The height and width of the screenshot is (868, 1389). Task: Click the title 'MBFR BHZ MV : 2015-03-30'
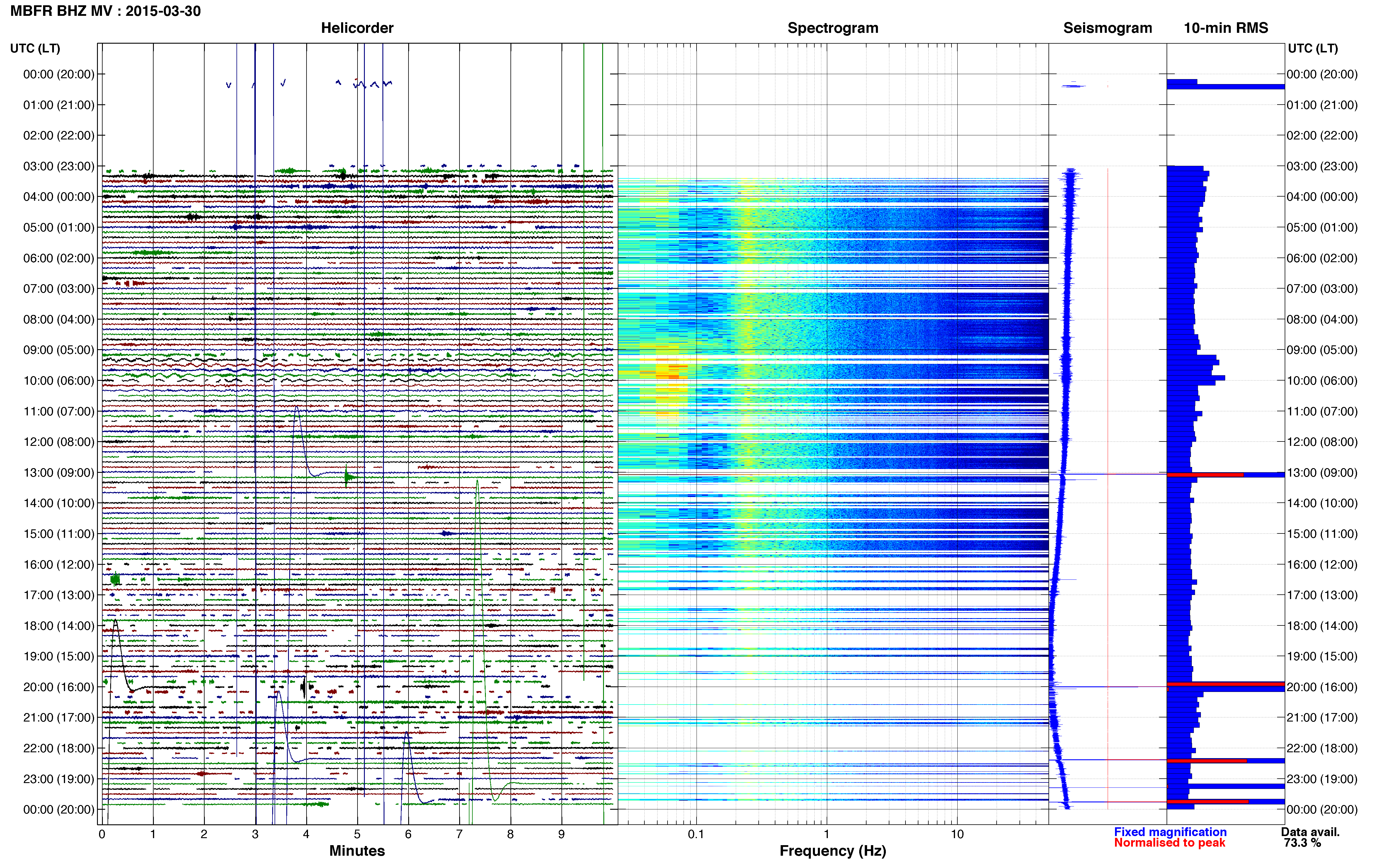106,11
